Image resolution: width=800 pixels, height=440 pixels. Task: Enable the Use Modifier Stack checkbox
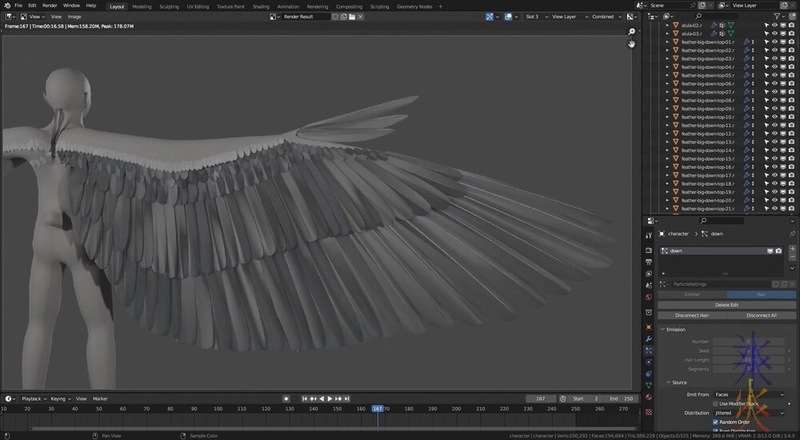point(715,403)
